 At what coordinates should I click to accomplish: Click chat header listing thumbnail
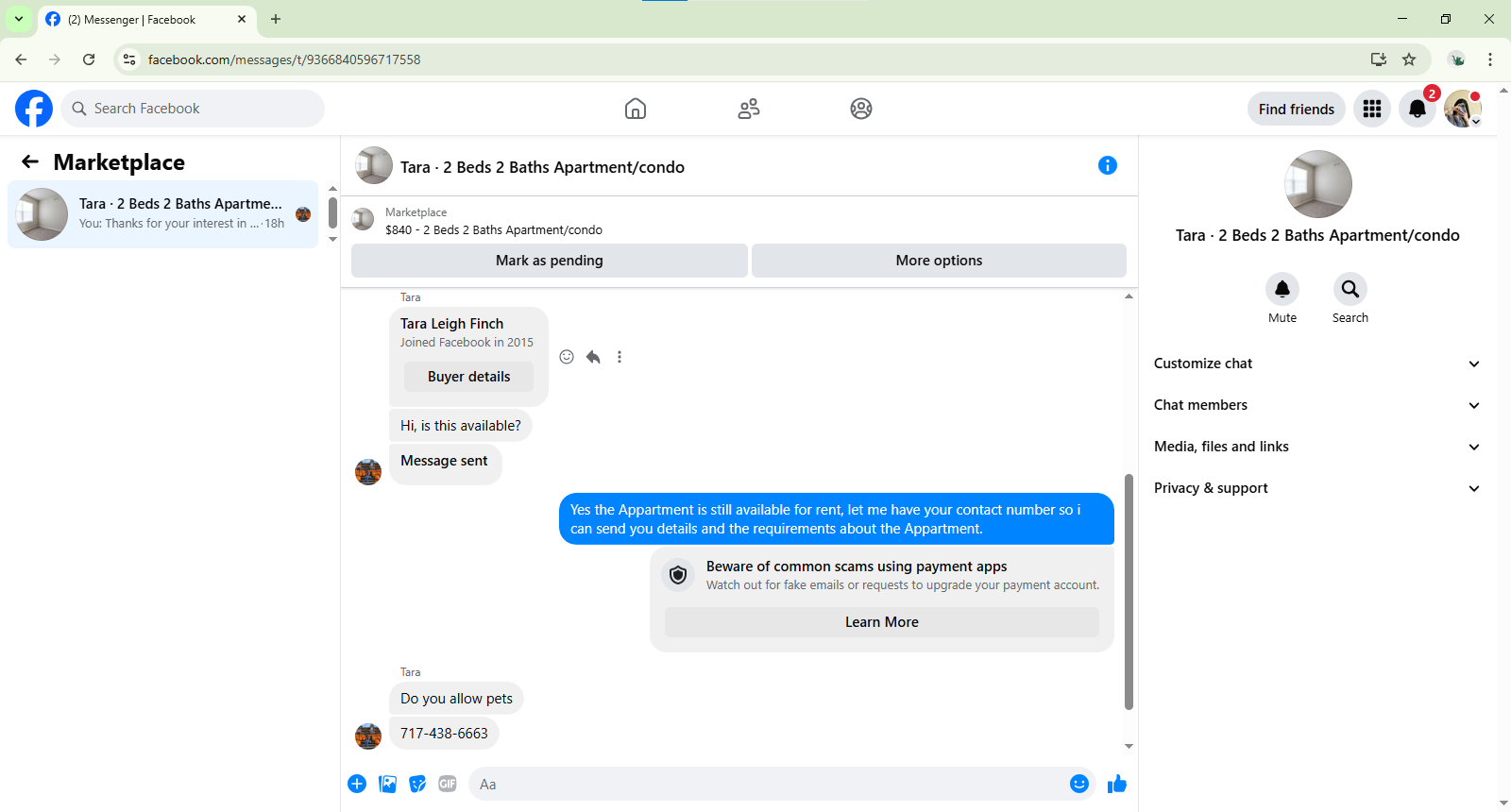[x=374, y=165]
